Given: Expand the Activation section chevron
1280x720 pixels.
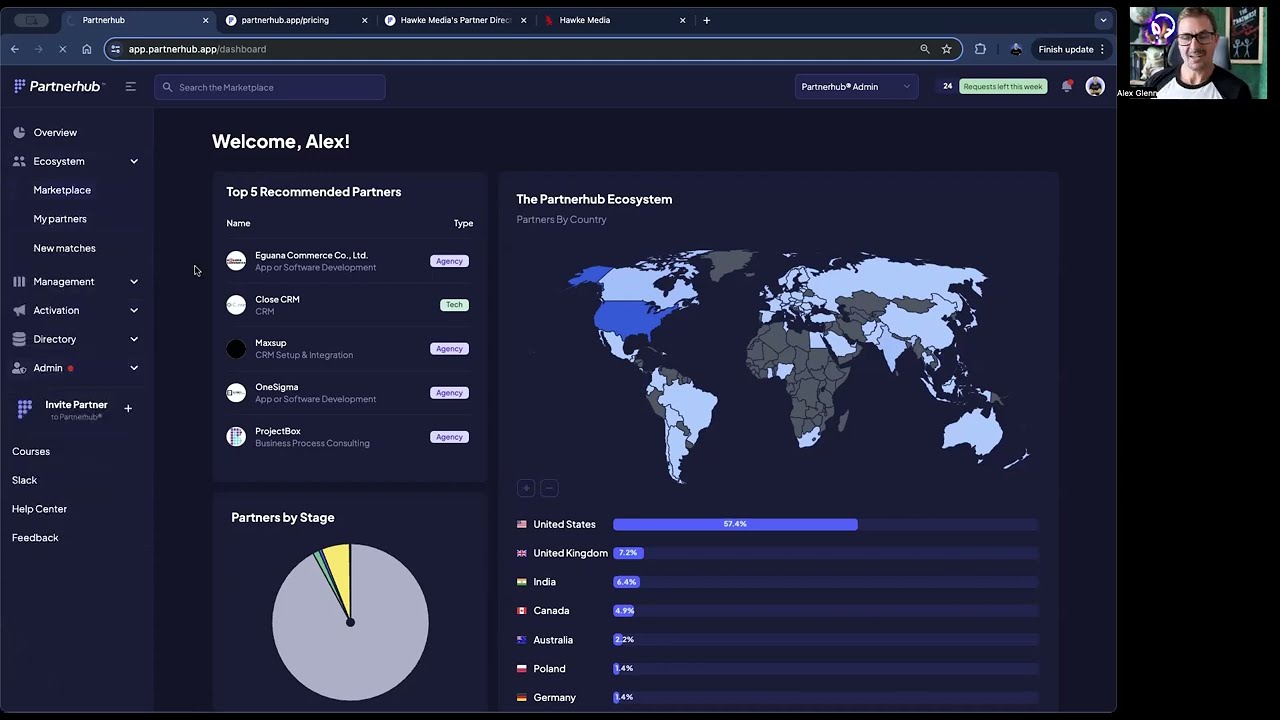Looking at the screenshot, I should point(134,310).
